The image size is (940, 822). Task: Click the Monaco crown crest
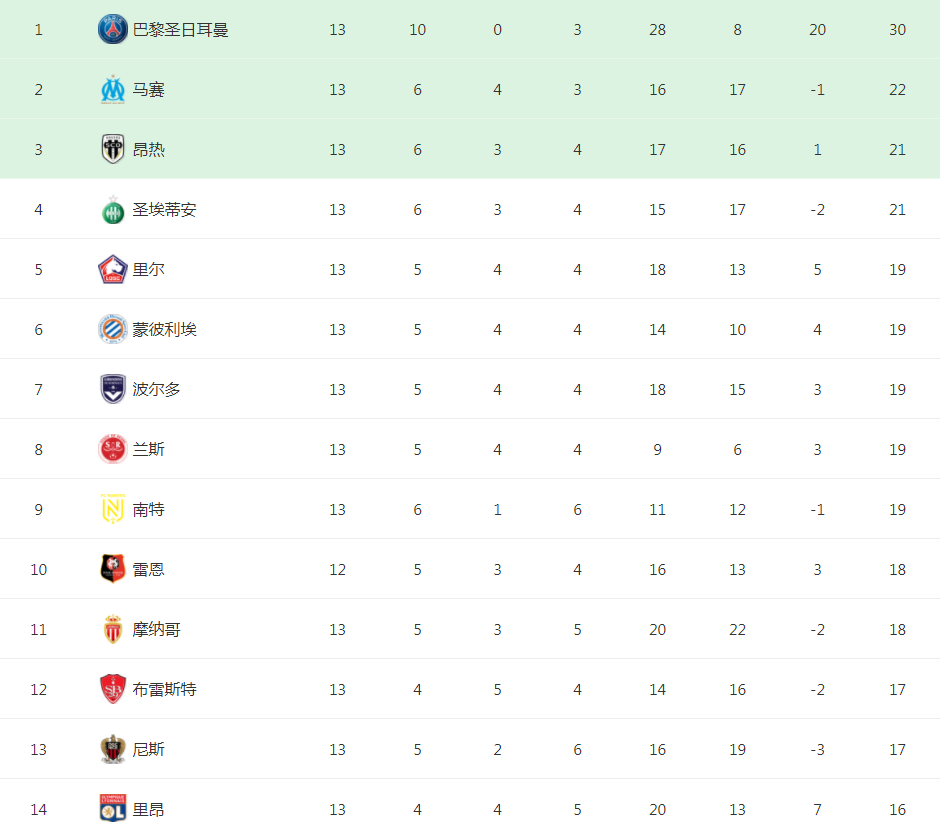(113, 629)
